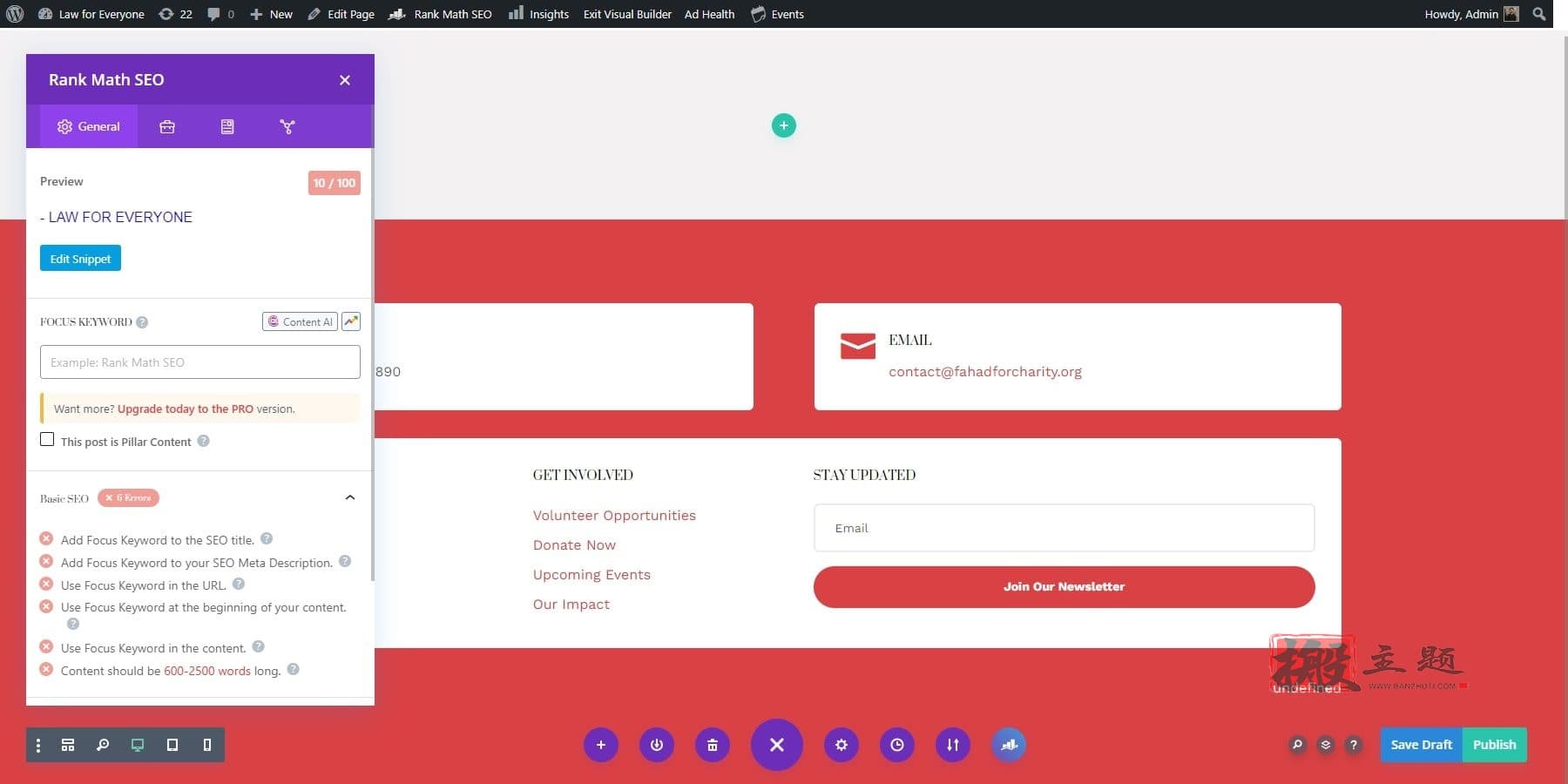Open Divi portability arrows button
This screenshot has width=1568, height=784.
pos(953,745)
